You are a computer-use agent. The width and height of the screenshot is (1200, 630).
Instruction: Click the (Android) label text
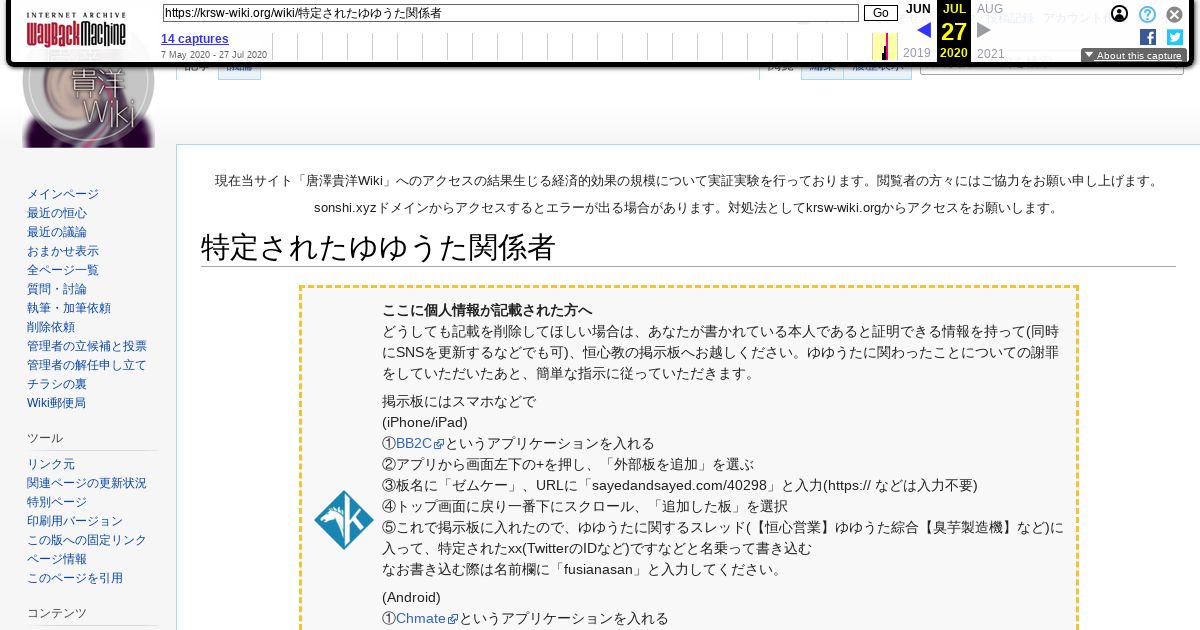[411, 597]
